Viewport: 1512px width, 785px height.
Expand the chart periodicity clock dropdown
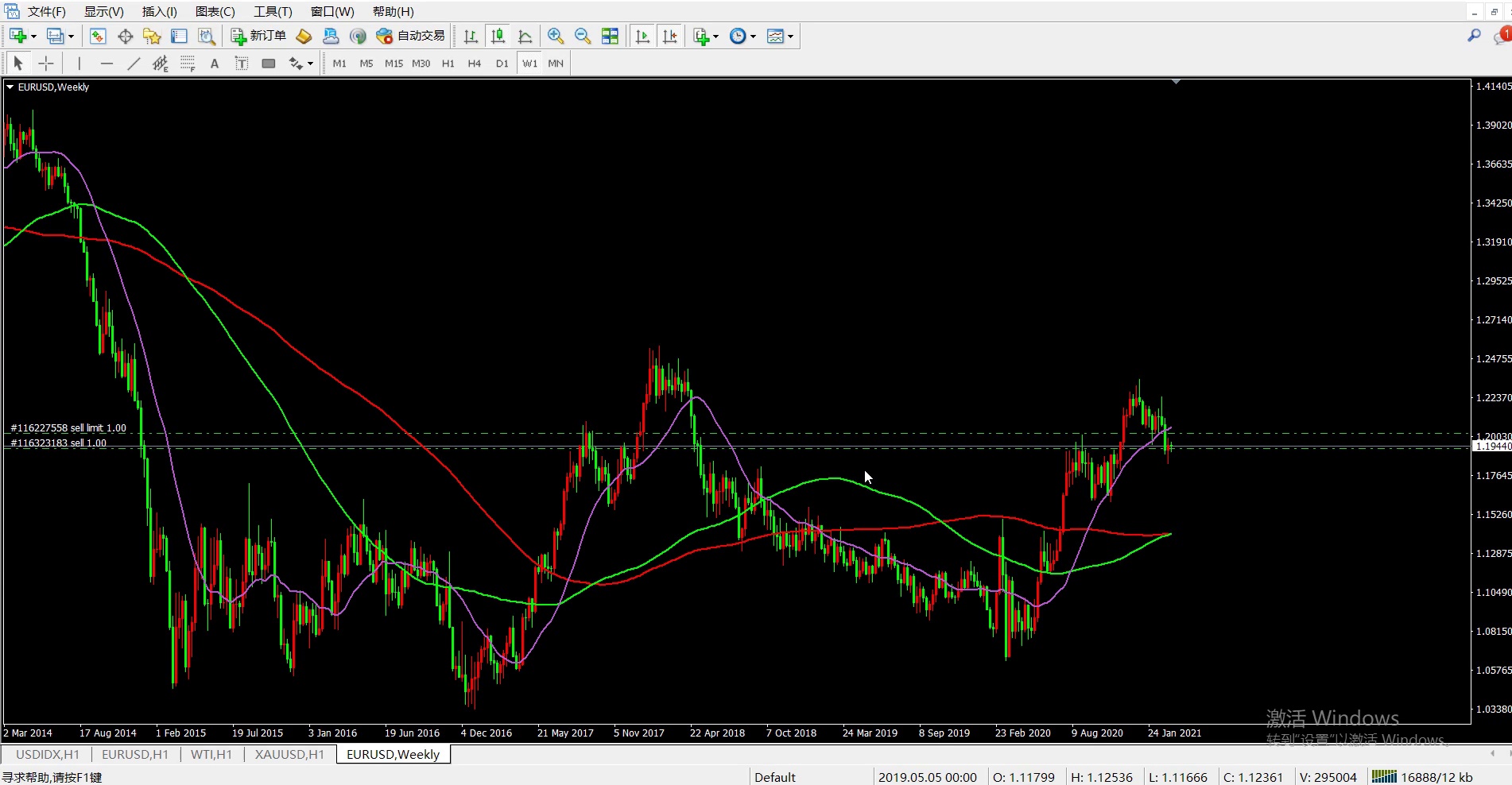click(x=753, y=37)
